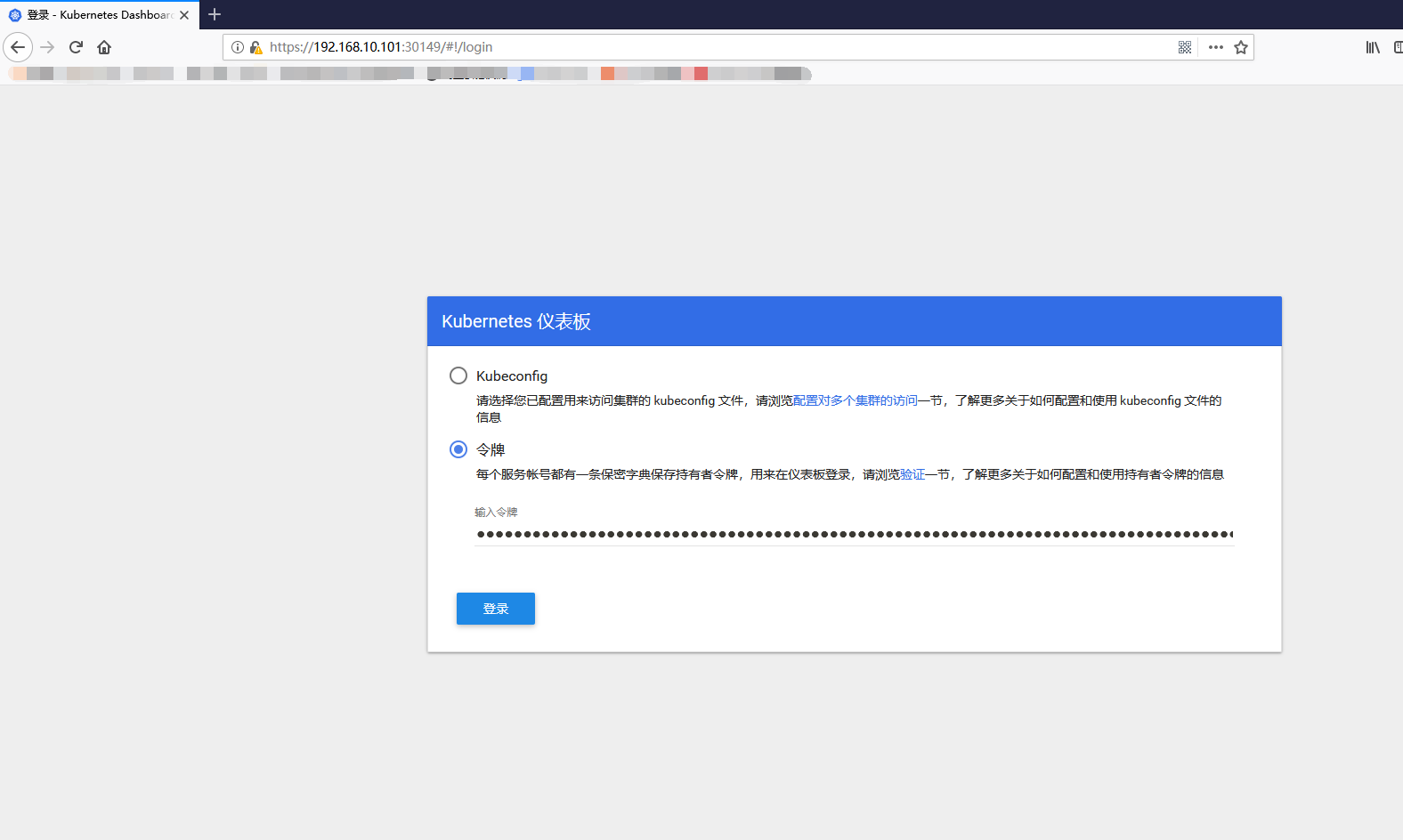Open the Library bookshelf icon
This screenshot has width=1403, height=840.
(1373, 47)
